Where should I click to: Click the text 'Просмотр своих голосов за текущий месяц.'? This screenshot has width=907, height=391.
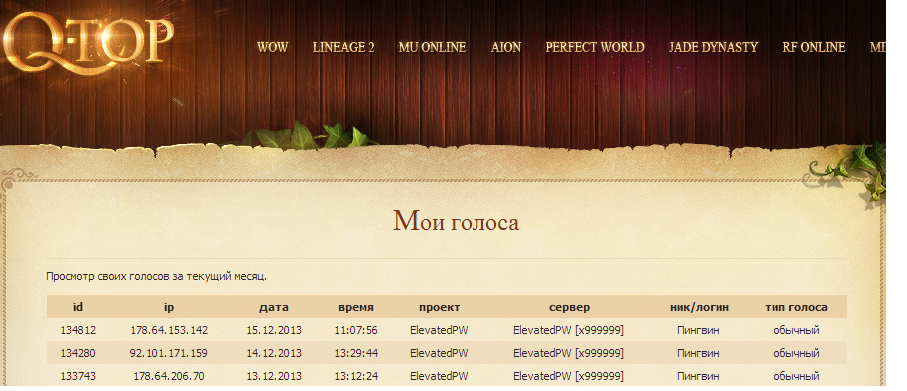tap(156, 276)
